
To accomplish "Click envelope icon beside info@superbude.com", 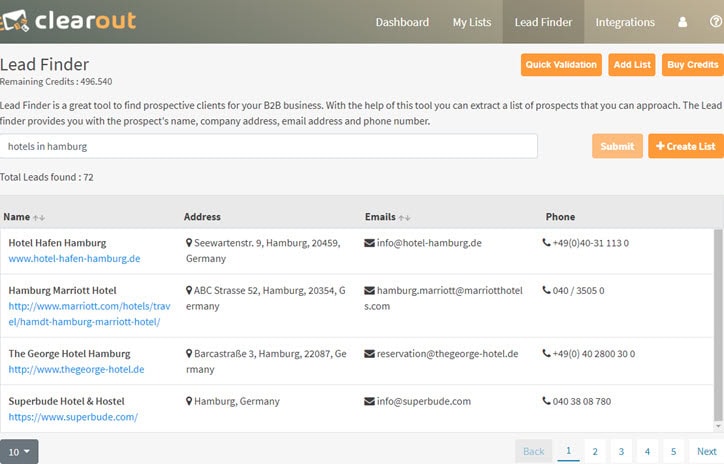I will (369, 402).
